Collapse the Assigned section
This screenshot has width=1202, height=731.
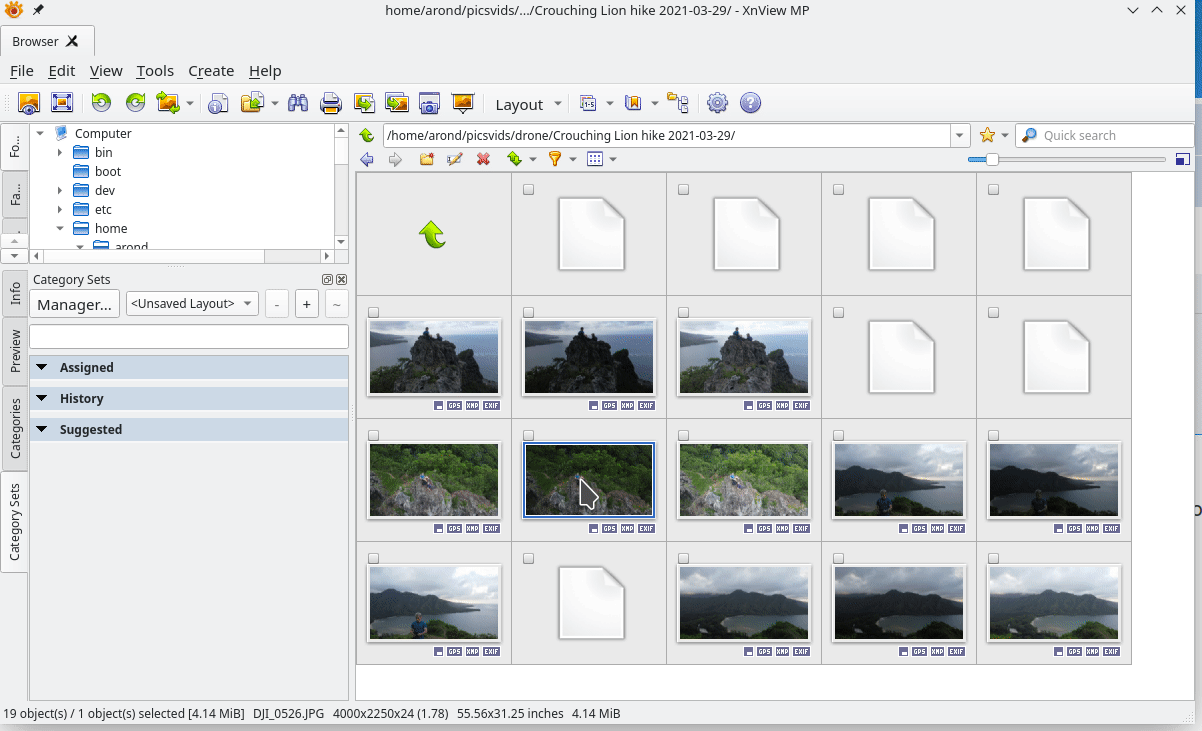pos(42,367)
